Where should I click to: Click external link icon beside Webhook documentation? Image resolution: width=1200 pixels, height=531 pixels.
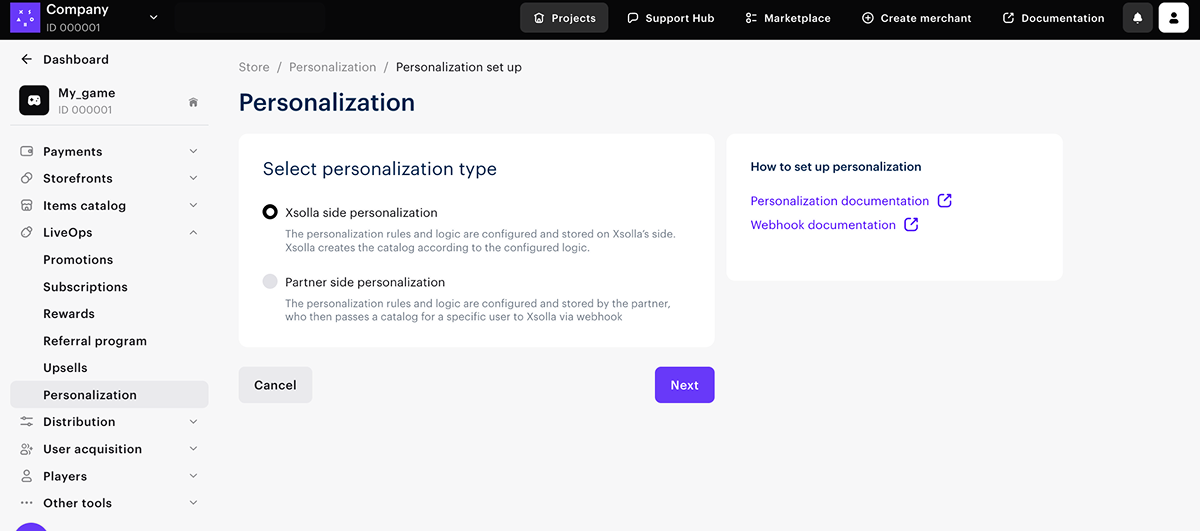coord(911,225)
